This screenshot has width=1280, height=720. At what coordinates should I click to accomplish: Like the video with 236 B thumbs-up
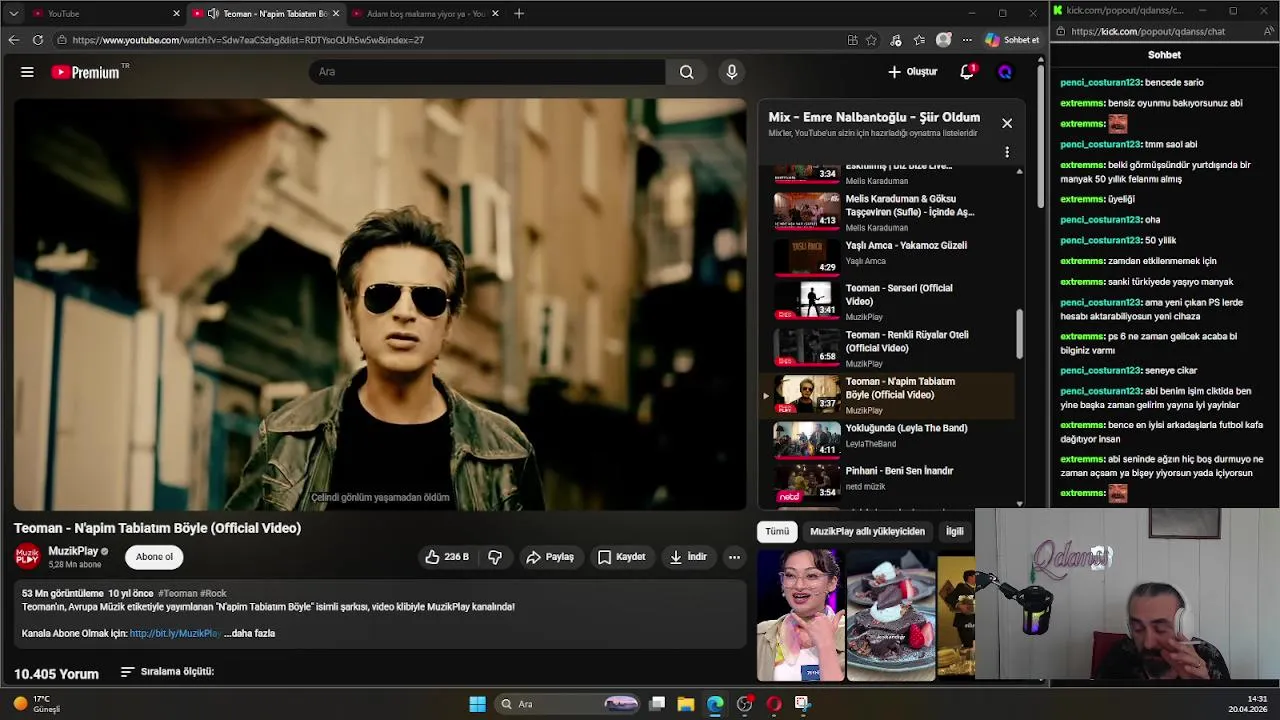click(x=446, y=557)
